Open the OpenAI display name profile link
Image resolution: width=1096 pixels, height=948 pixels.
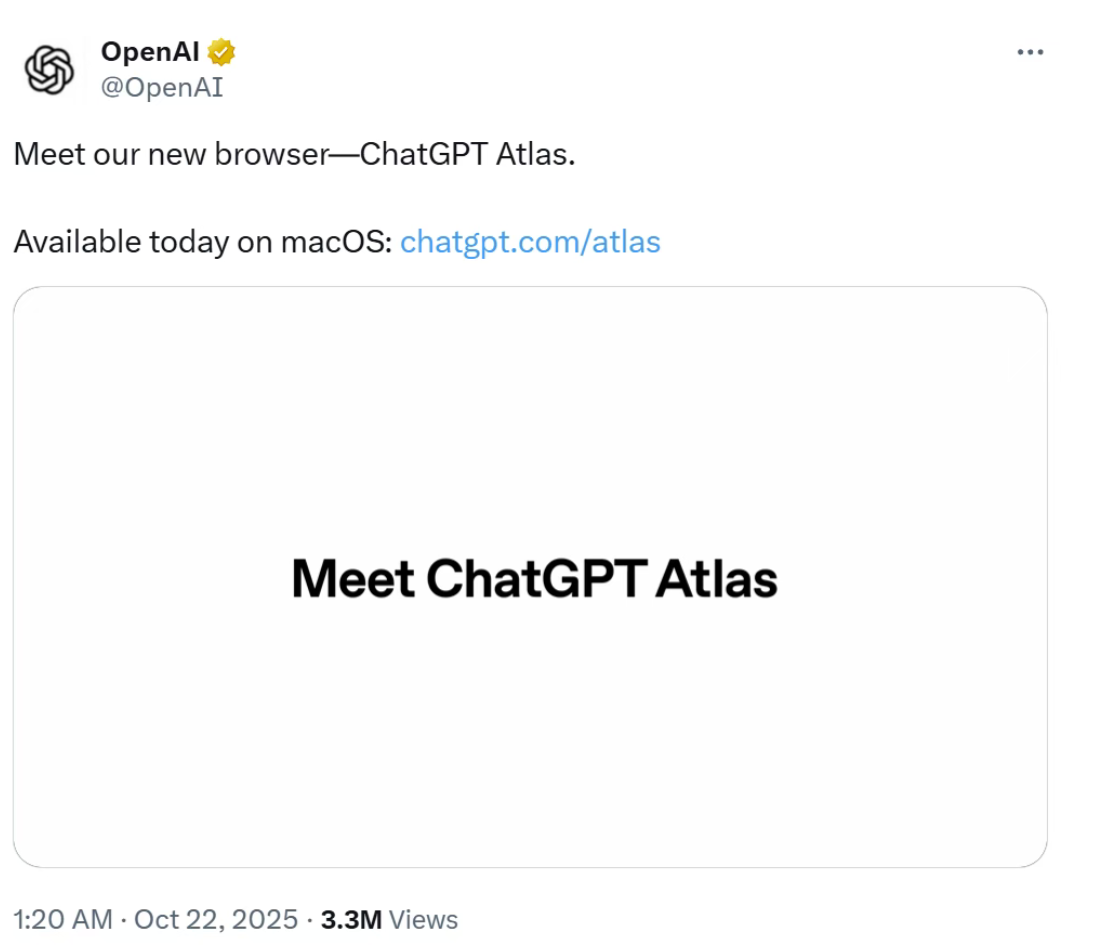[x=150, y=52]
